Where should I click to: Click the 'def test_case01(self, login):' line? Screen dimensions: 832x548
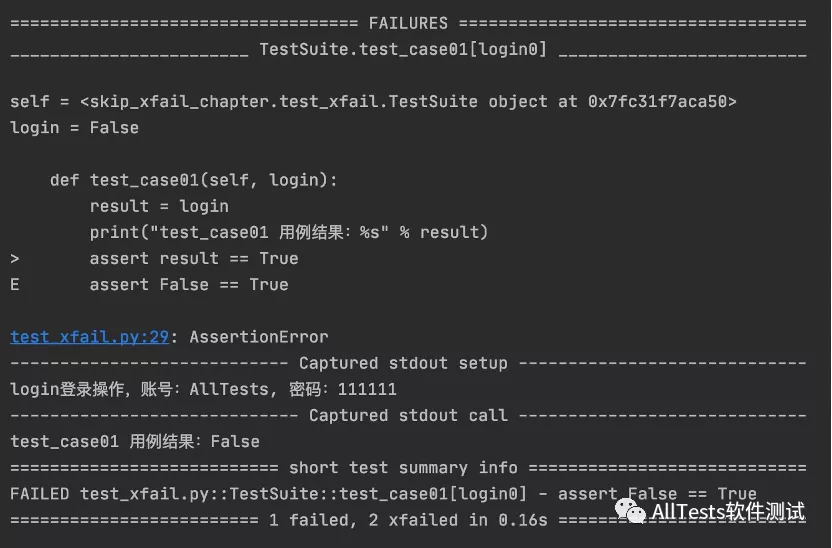pyautogui.click(x=194, y=180)
